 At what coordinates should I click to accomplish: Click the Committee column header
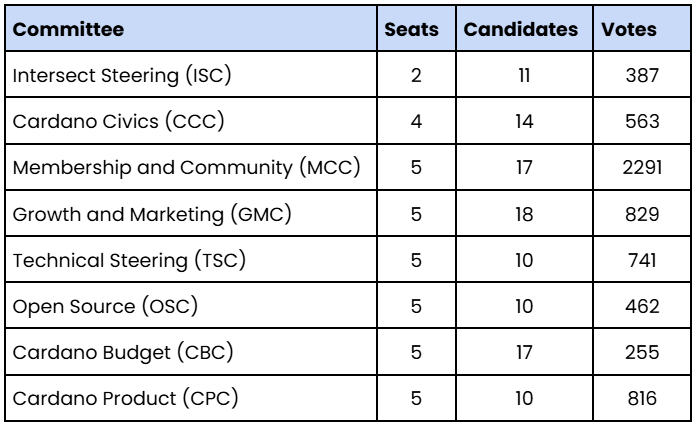68,29
